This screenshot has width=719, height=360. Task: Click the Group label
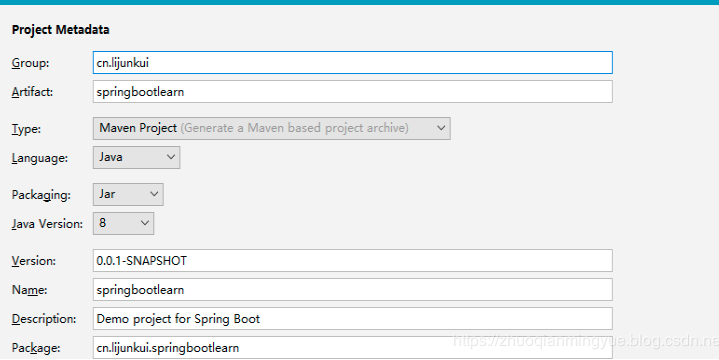30,63
